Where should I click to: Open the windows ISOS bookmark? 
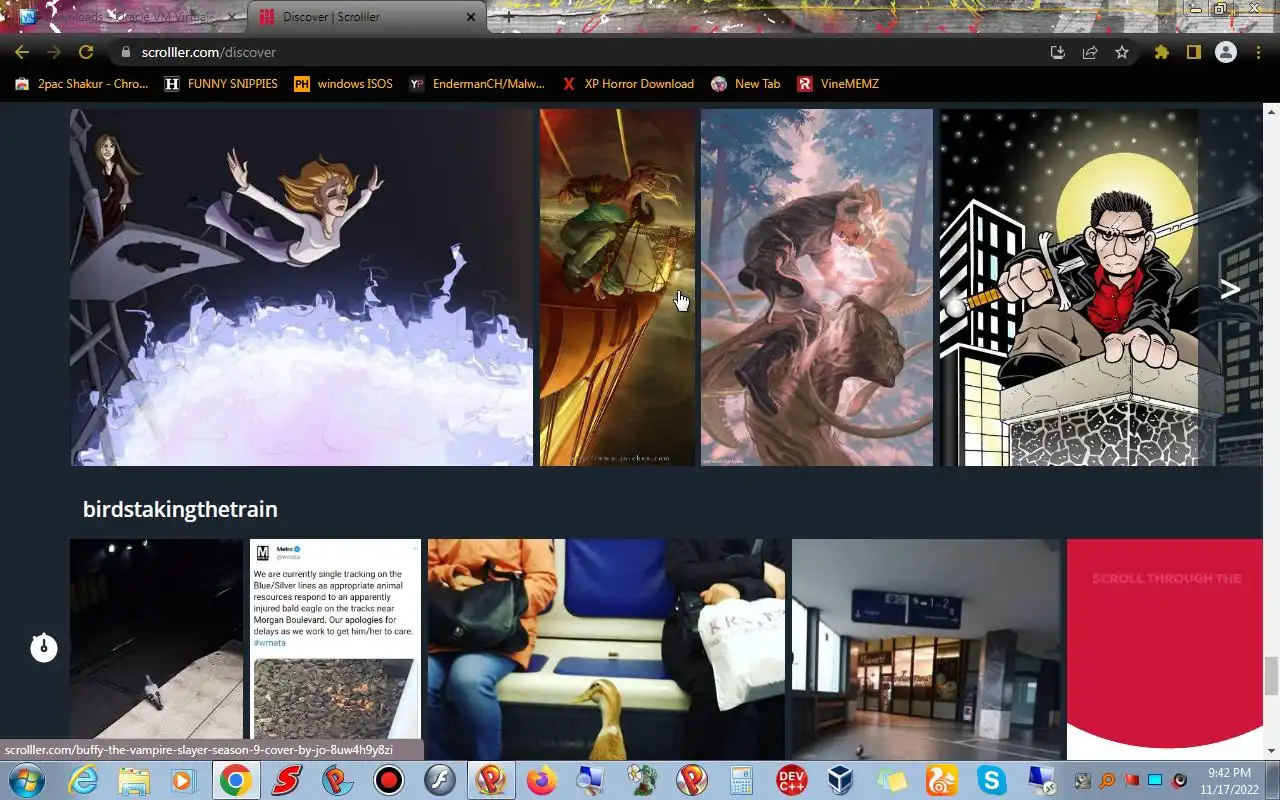343,84
